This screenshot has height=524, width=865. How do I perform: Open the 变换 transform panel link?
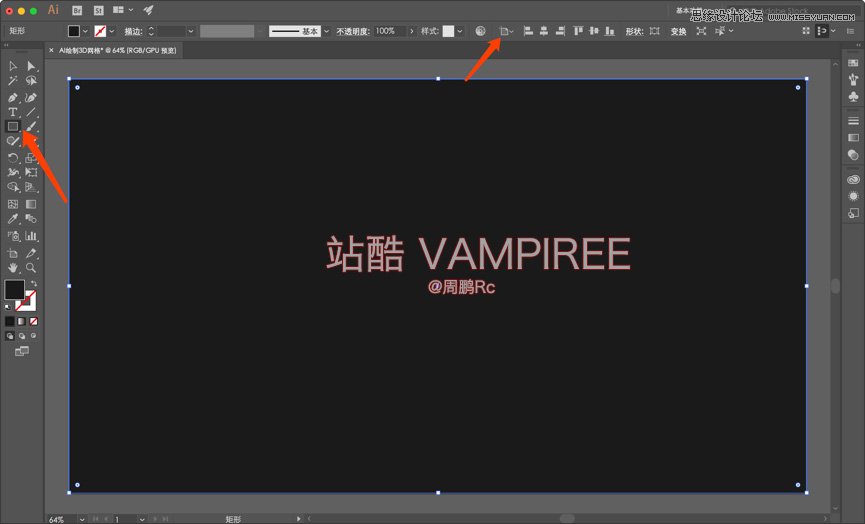click(x=678, y=31)
